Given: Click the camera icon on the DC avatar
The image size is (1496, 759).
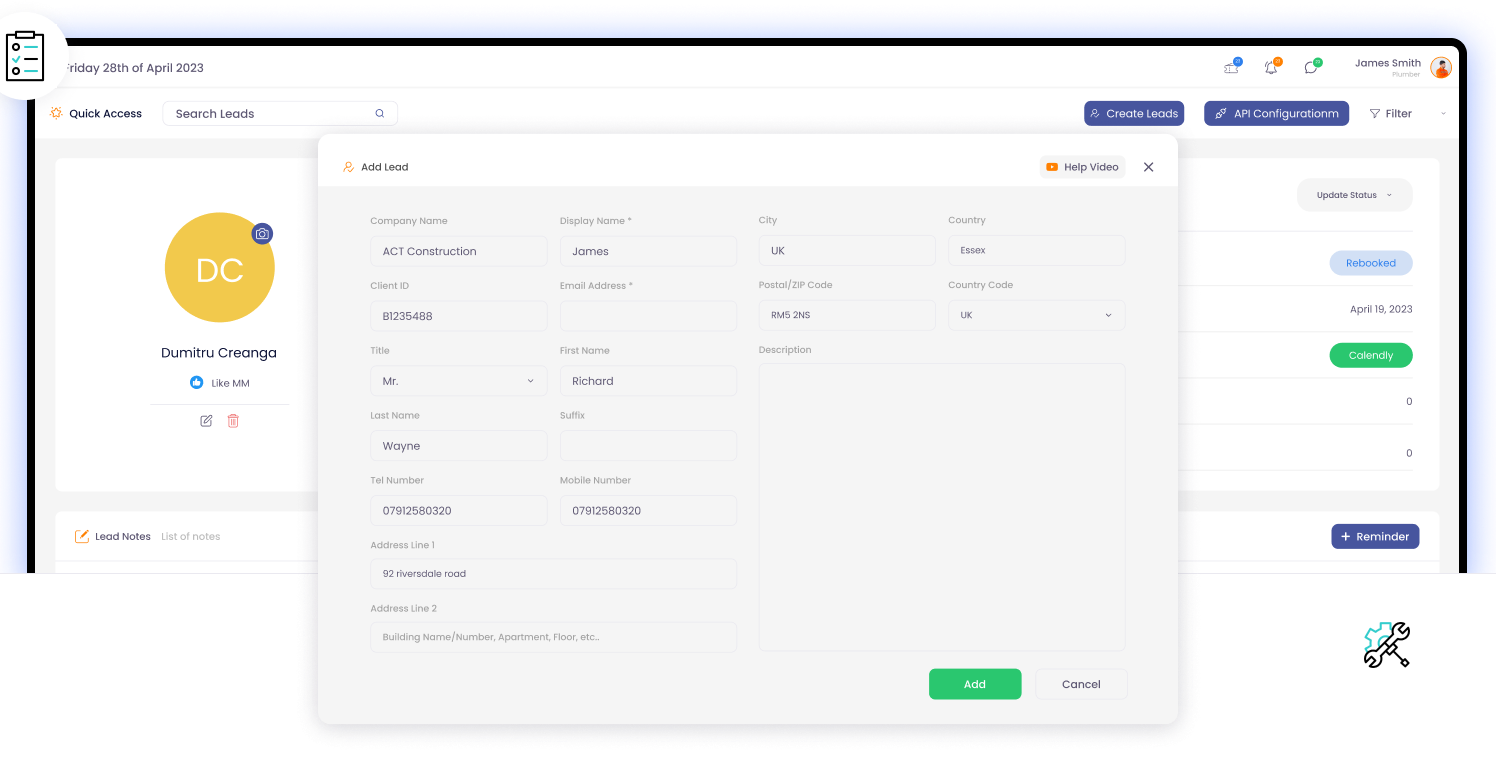Looking at the screenshot, I should pyautogui.click(x=262, y=234).
